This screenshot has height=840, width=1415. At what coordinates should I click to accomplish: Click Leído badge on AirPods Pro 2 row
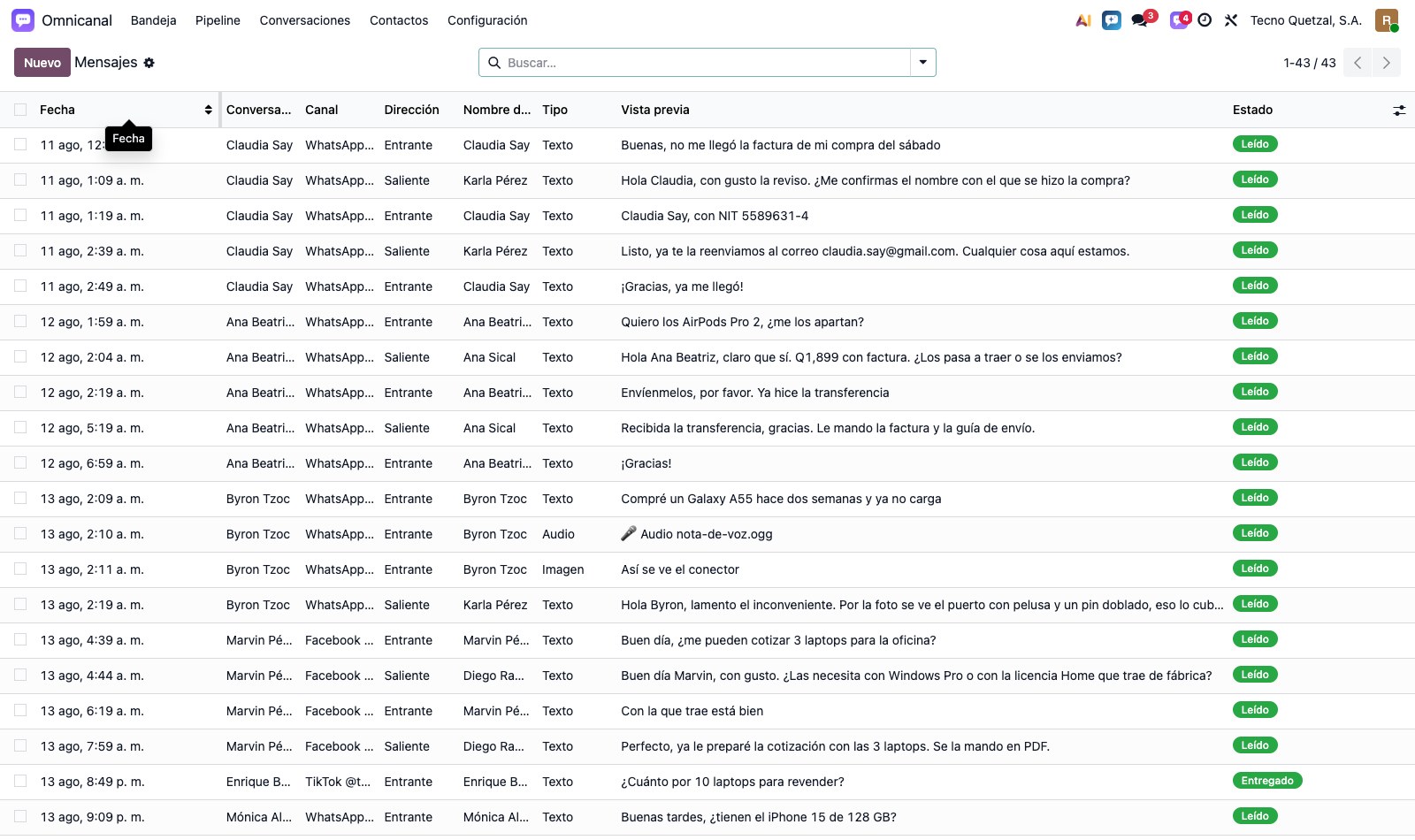(1255, 321)
